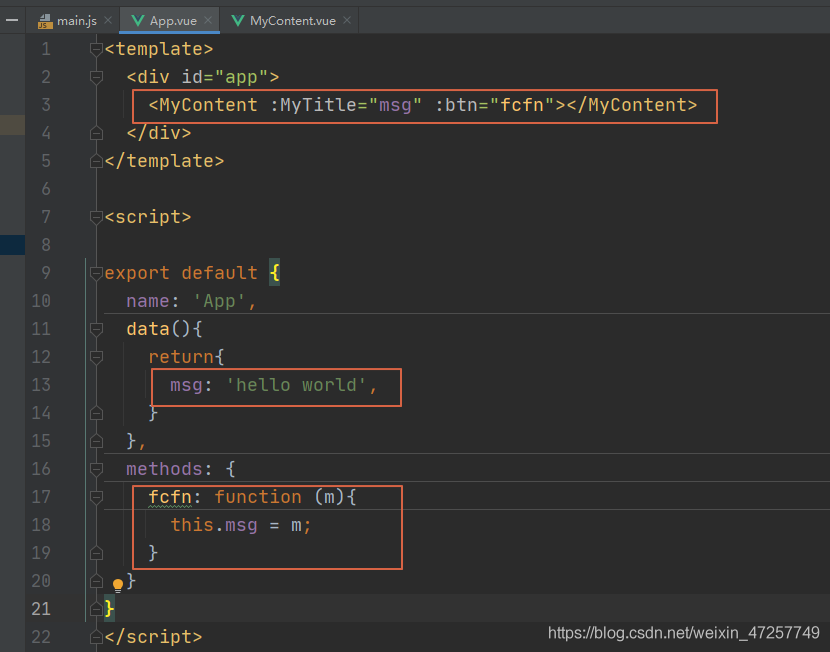Click the export keyword on line 9

137,273
